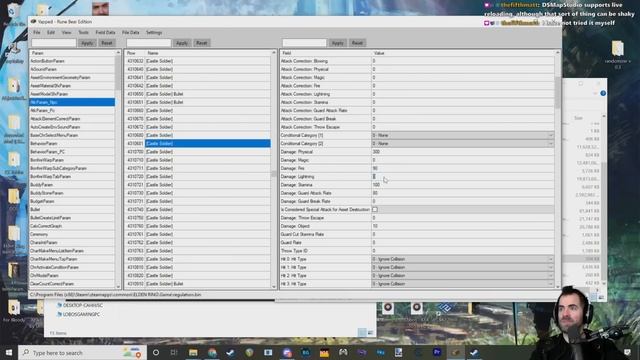This screenshot has width=640, height=360.
Task: Toggle Is Considered Special Attack for Asset Destruction checkbox
Action: coord(375,209)
